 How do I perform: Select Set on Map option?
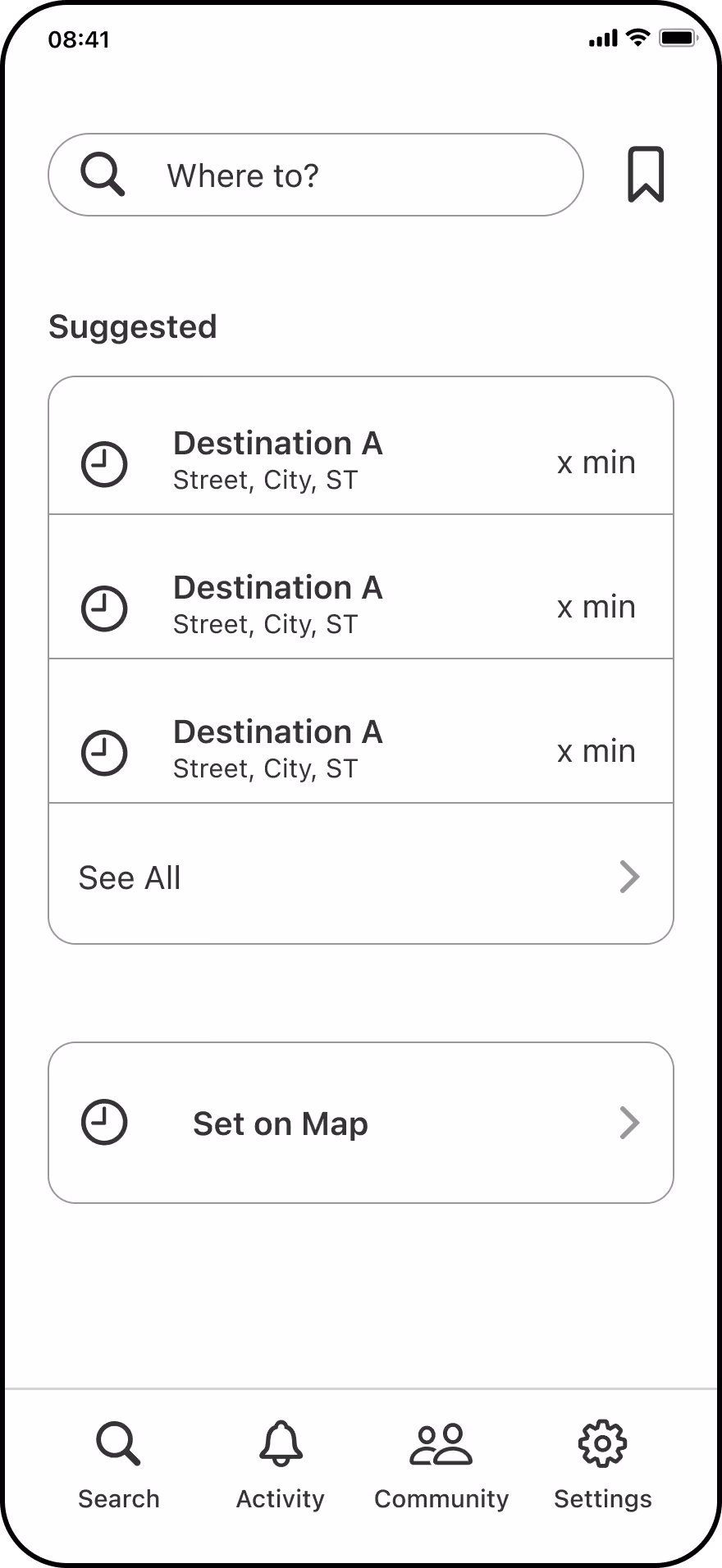point(361,1123)
